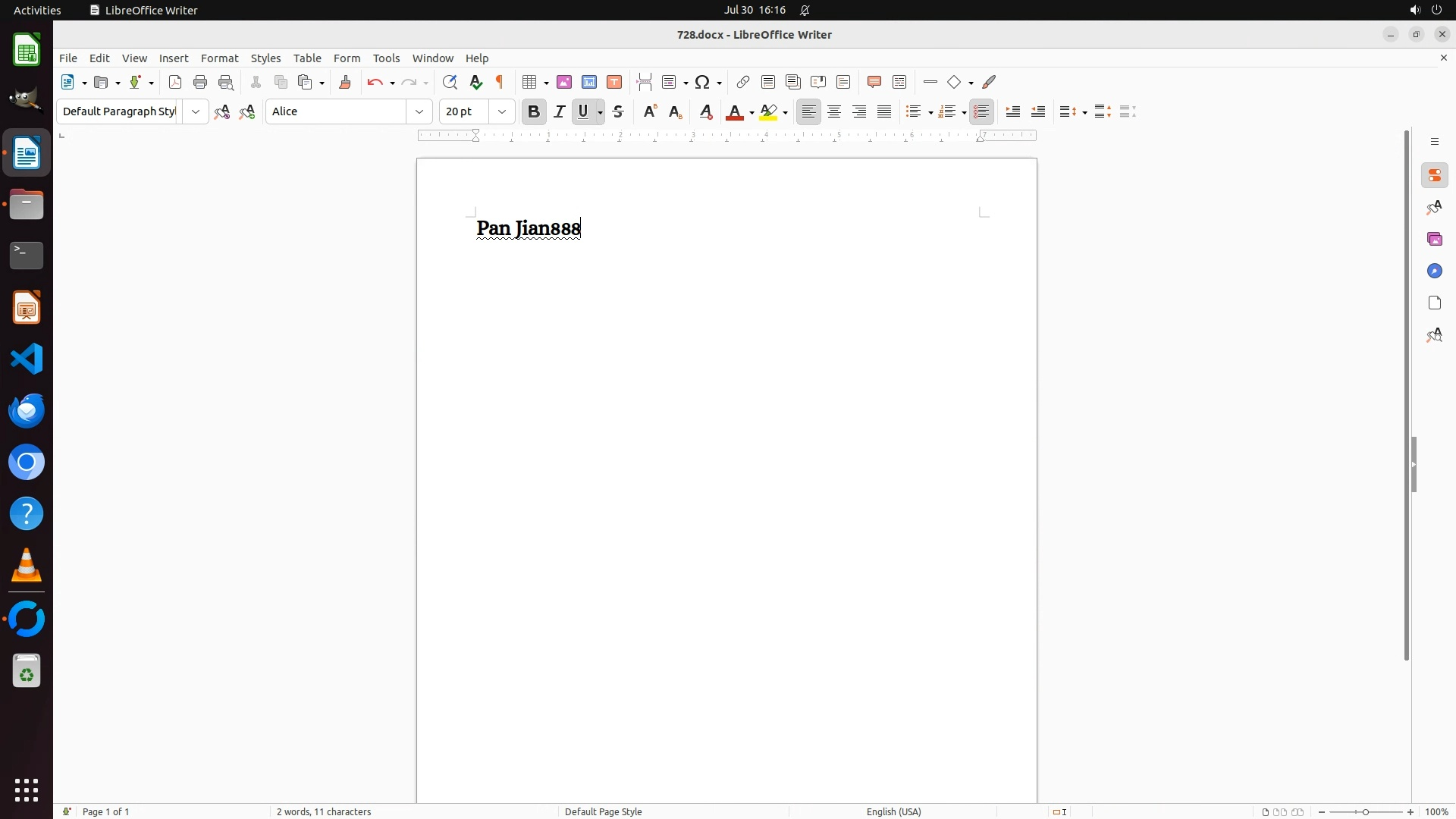Click word count in status bar

324,811
